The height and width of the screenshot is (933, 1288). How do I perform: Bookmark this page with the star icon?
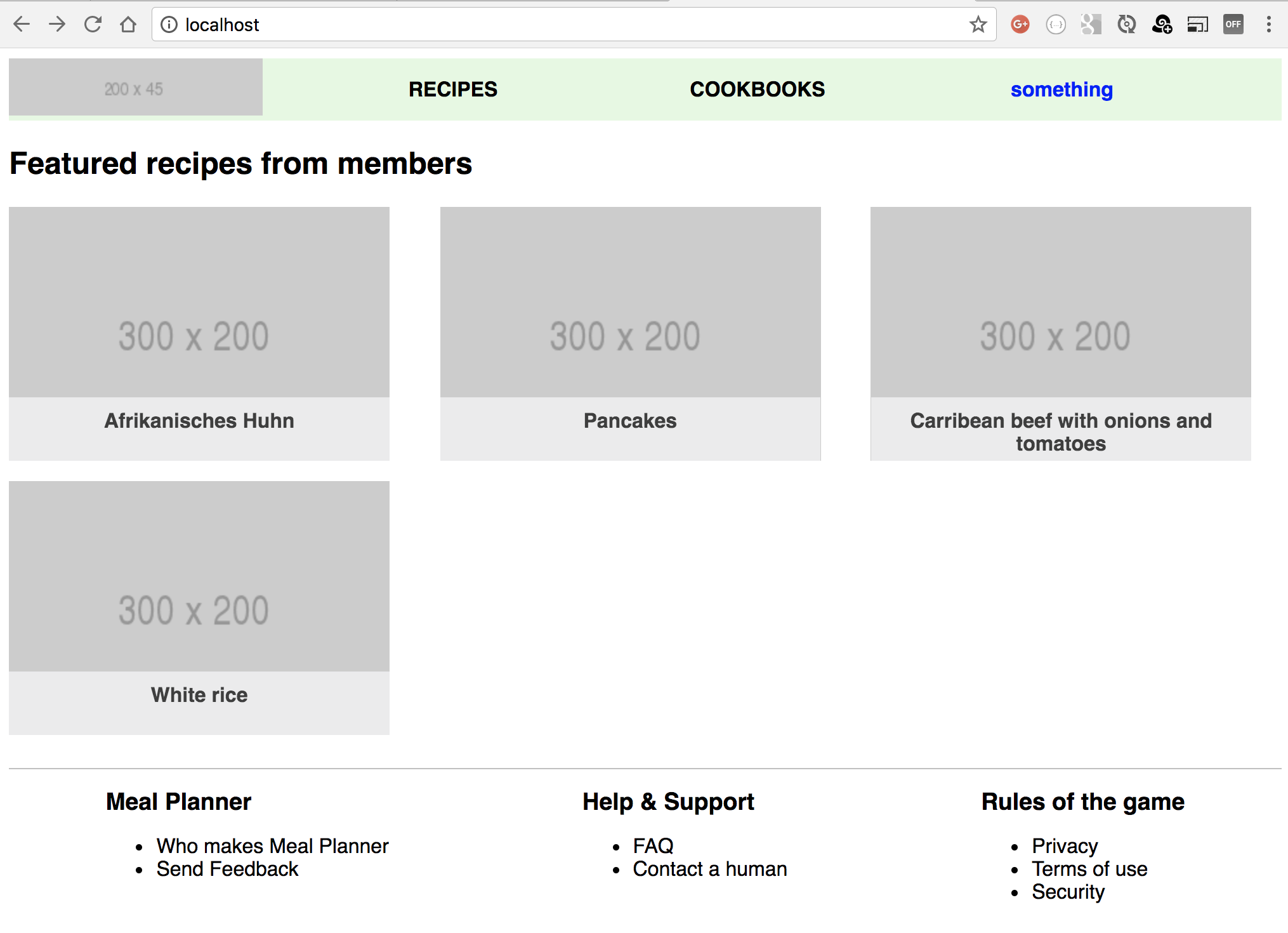978,25
